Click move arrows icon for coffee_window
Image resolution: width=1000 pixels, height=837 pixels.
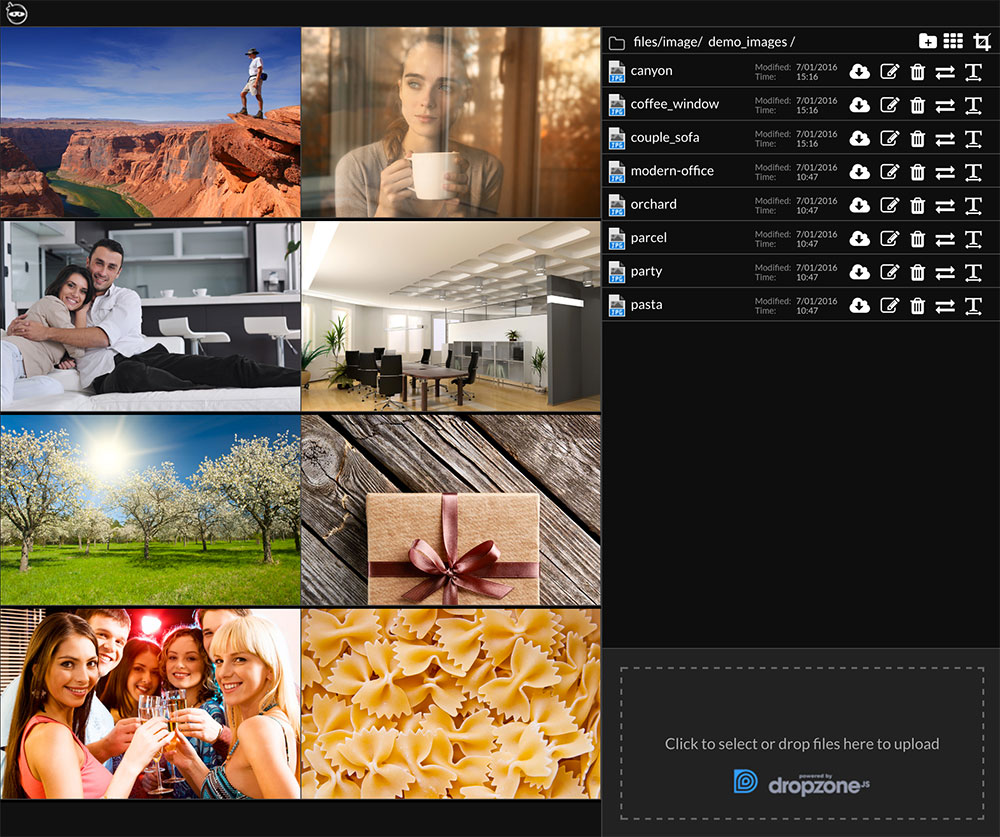tap(945, 105)
